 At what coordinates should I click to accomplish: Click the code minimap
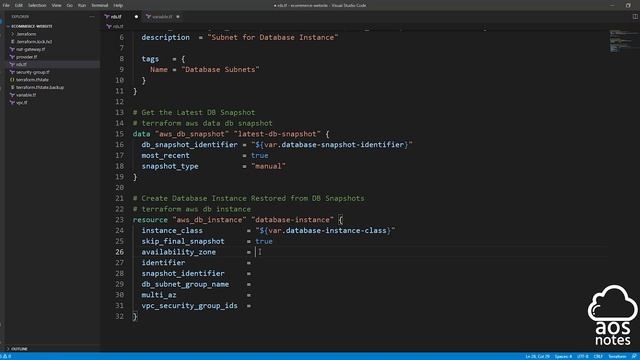pyautogui.click(x=622, y=41)
